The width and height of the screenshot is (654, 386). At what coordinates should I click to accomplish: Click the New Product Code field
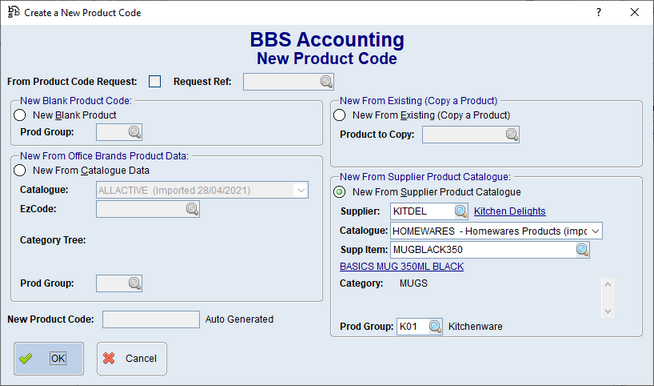click(151, 319)
